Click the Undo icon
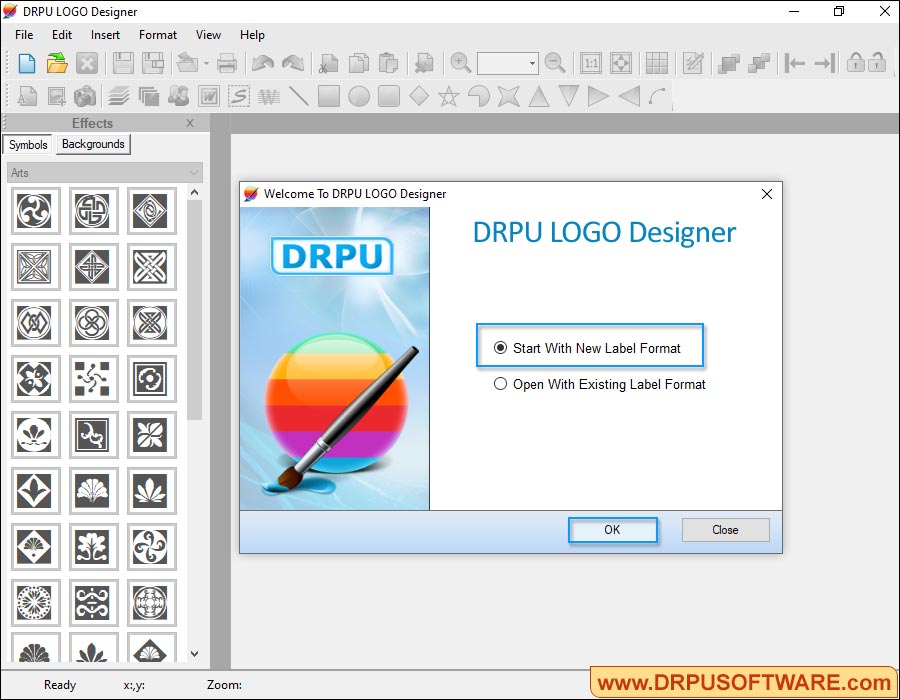 (262, 61)
